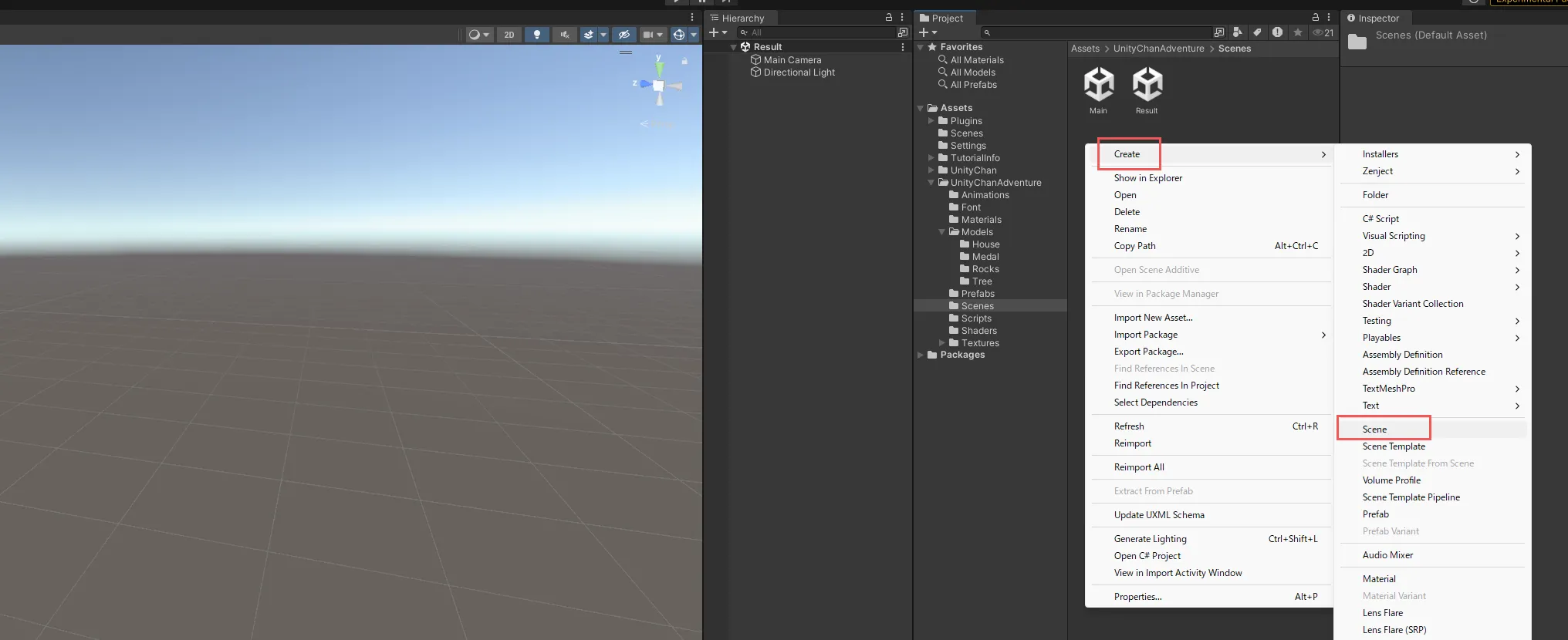Click the Project panel favorites star icon
The height and width of the screenshot is (640, 1568).
click(x=1298, y=32)
